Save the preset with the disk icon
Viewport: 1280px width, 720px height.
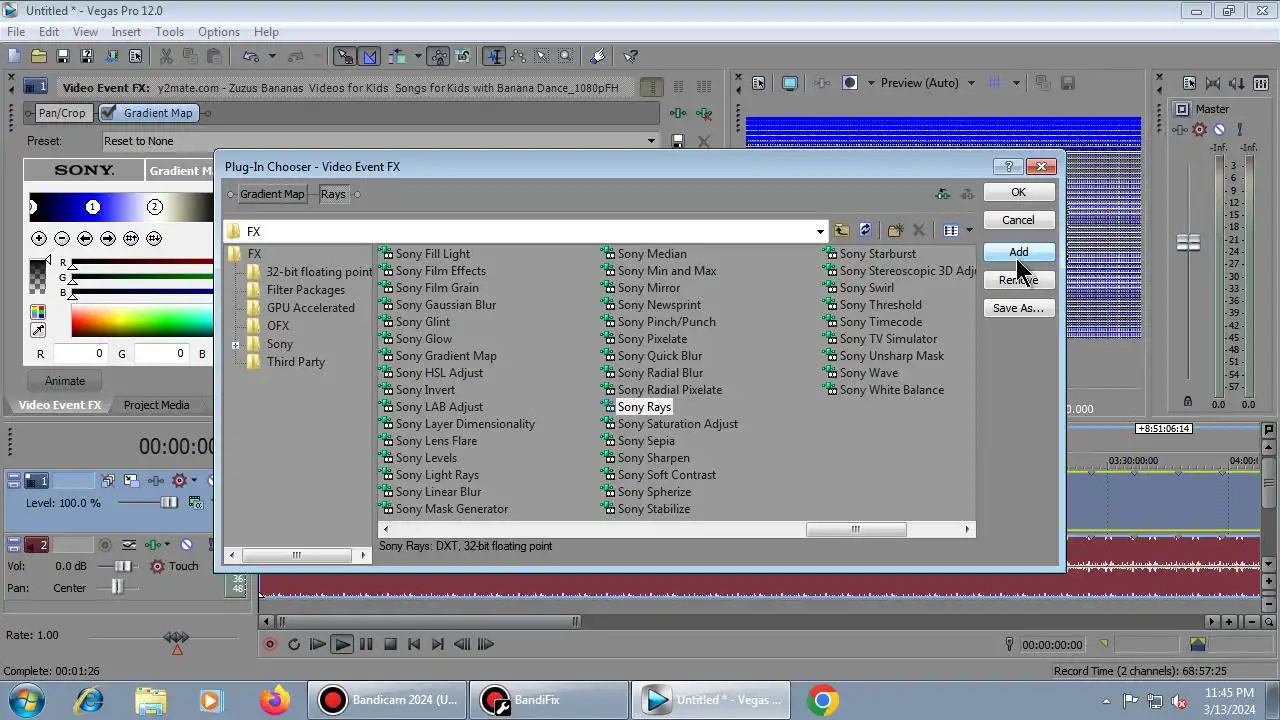pos(678,141)
